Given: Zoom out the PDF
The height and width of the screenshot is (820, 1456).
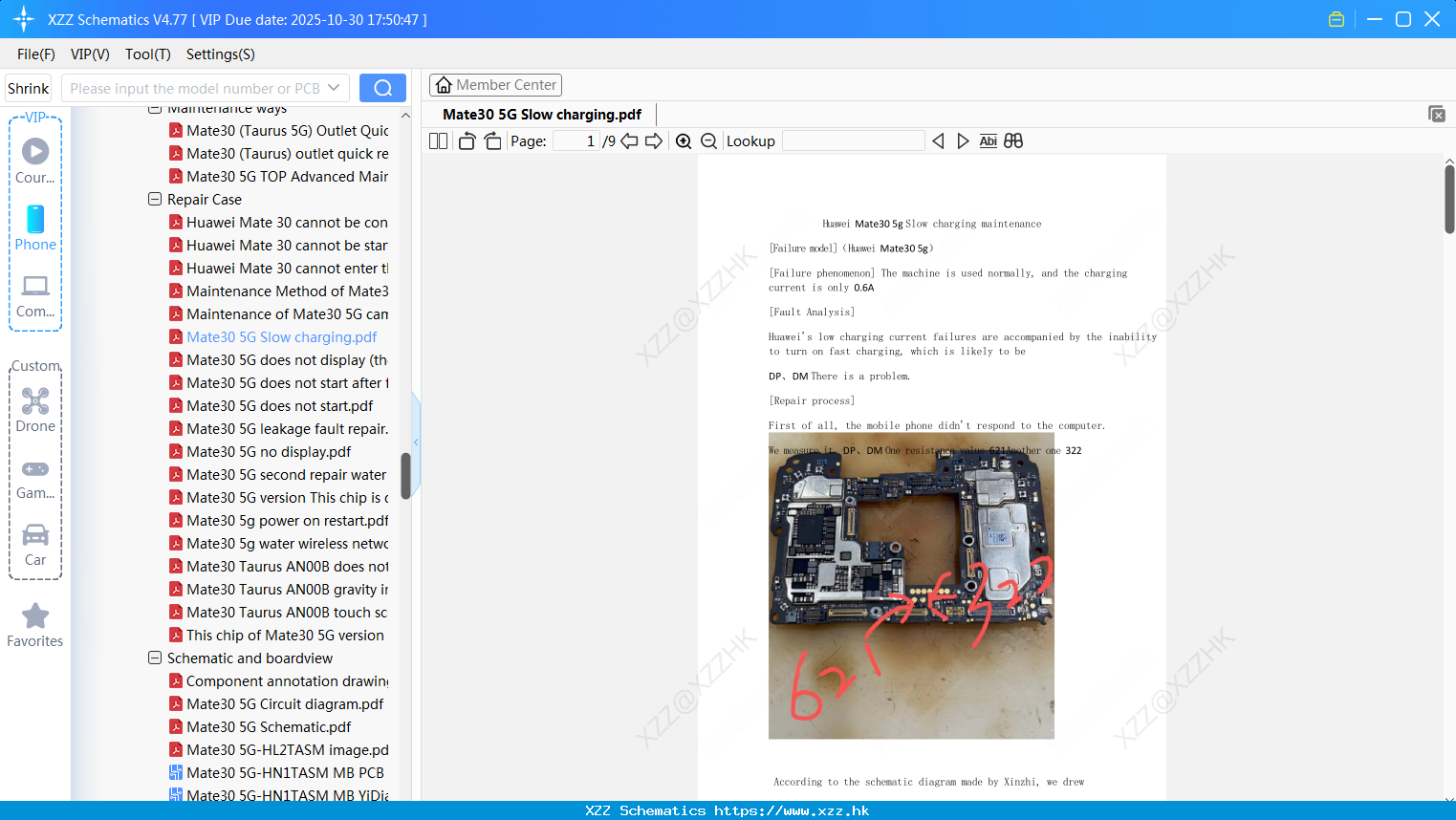Looking at the screenshot, I should coord(708,140).
